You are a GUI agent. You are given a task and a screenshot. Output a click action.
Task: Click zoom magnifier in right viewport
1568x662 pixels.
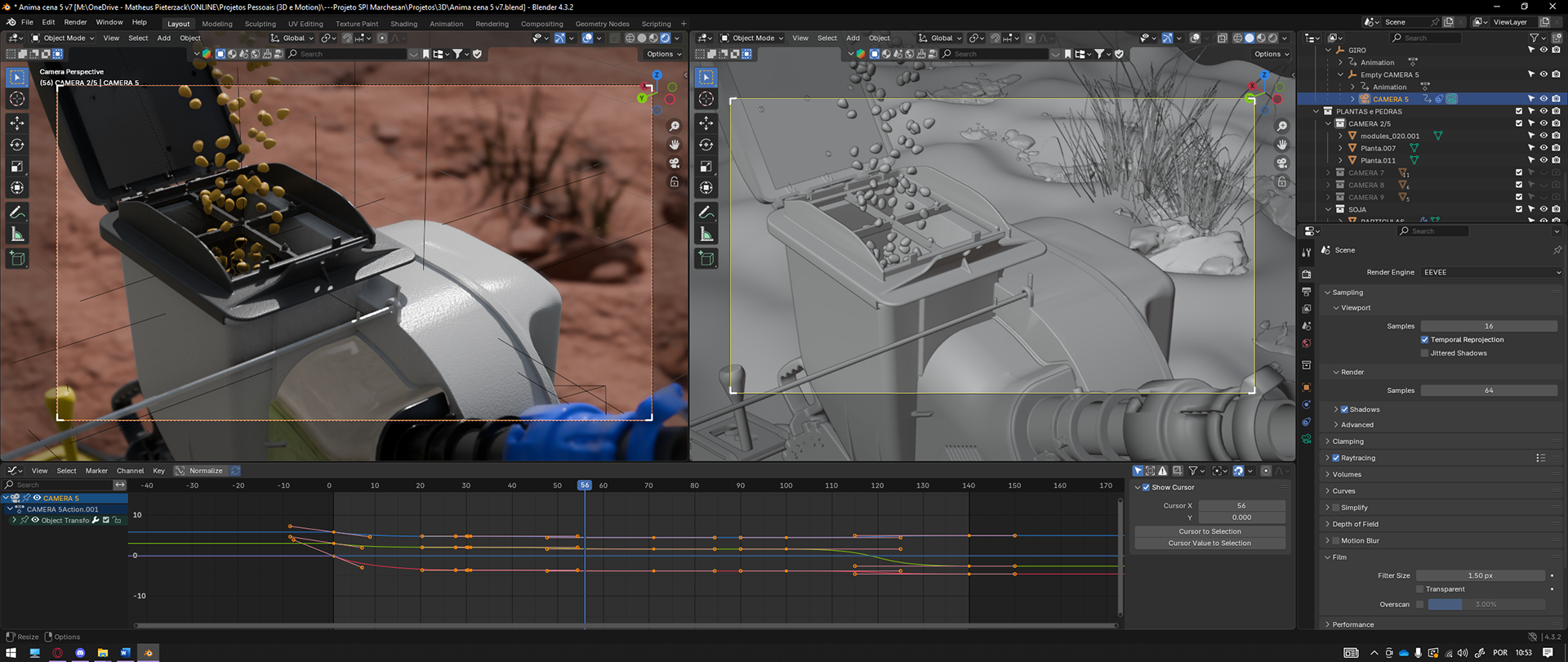(1282, 126)
